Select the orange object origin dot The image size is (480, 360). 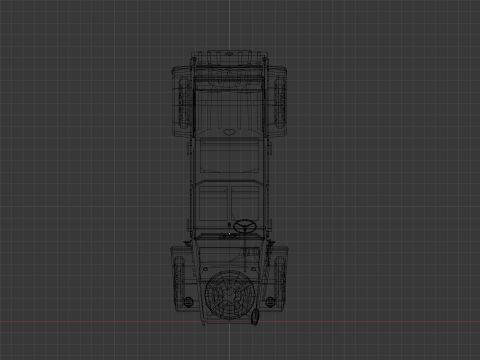[x=229, y=234]
